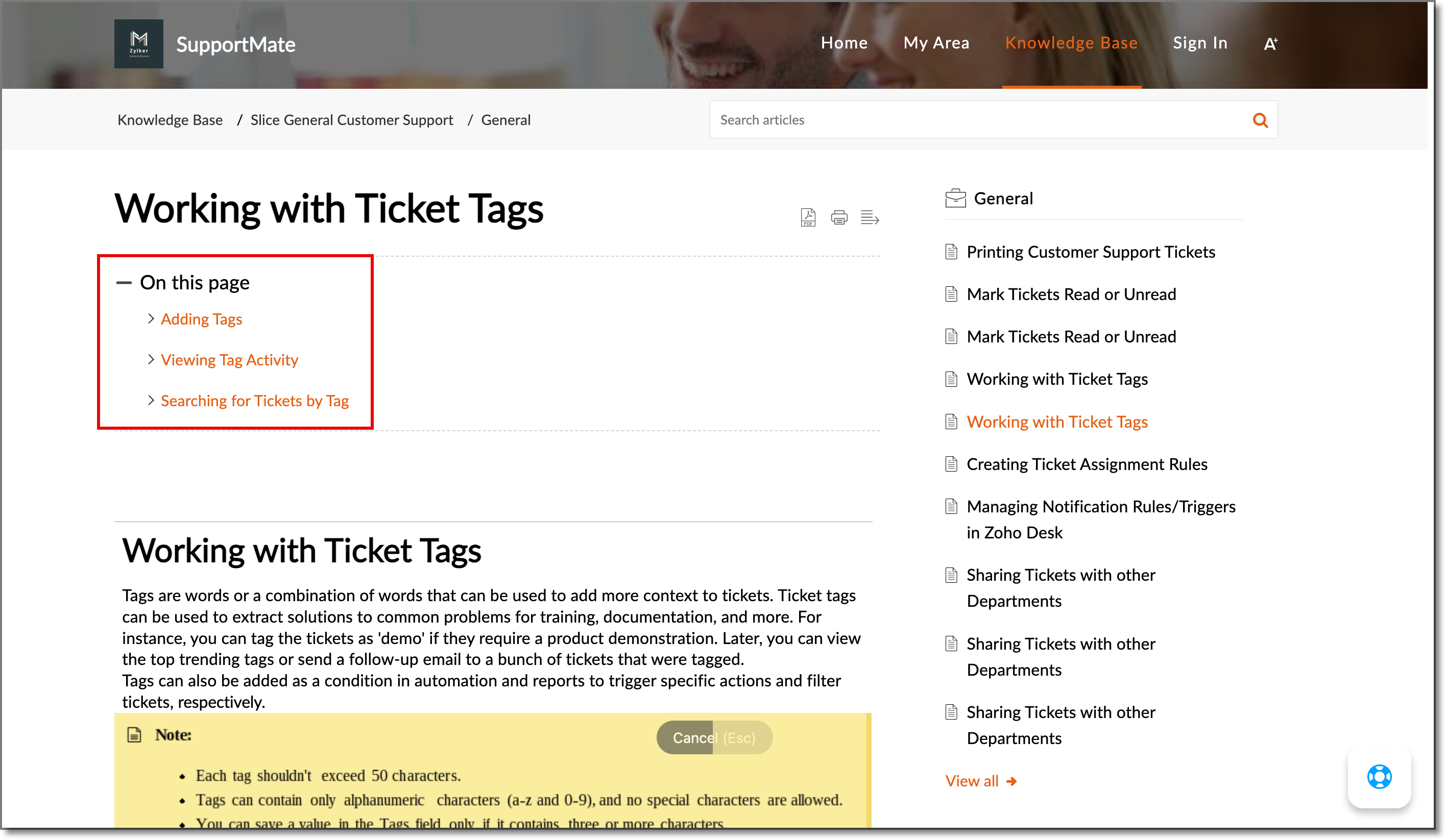1446x840 pixels.
Task: Click chevron beside Searching for Tickets by Tag
Action: [x=150, y=400]
